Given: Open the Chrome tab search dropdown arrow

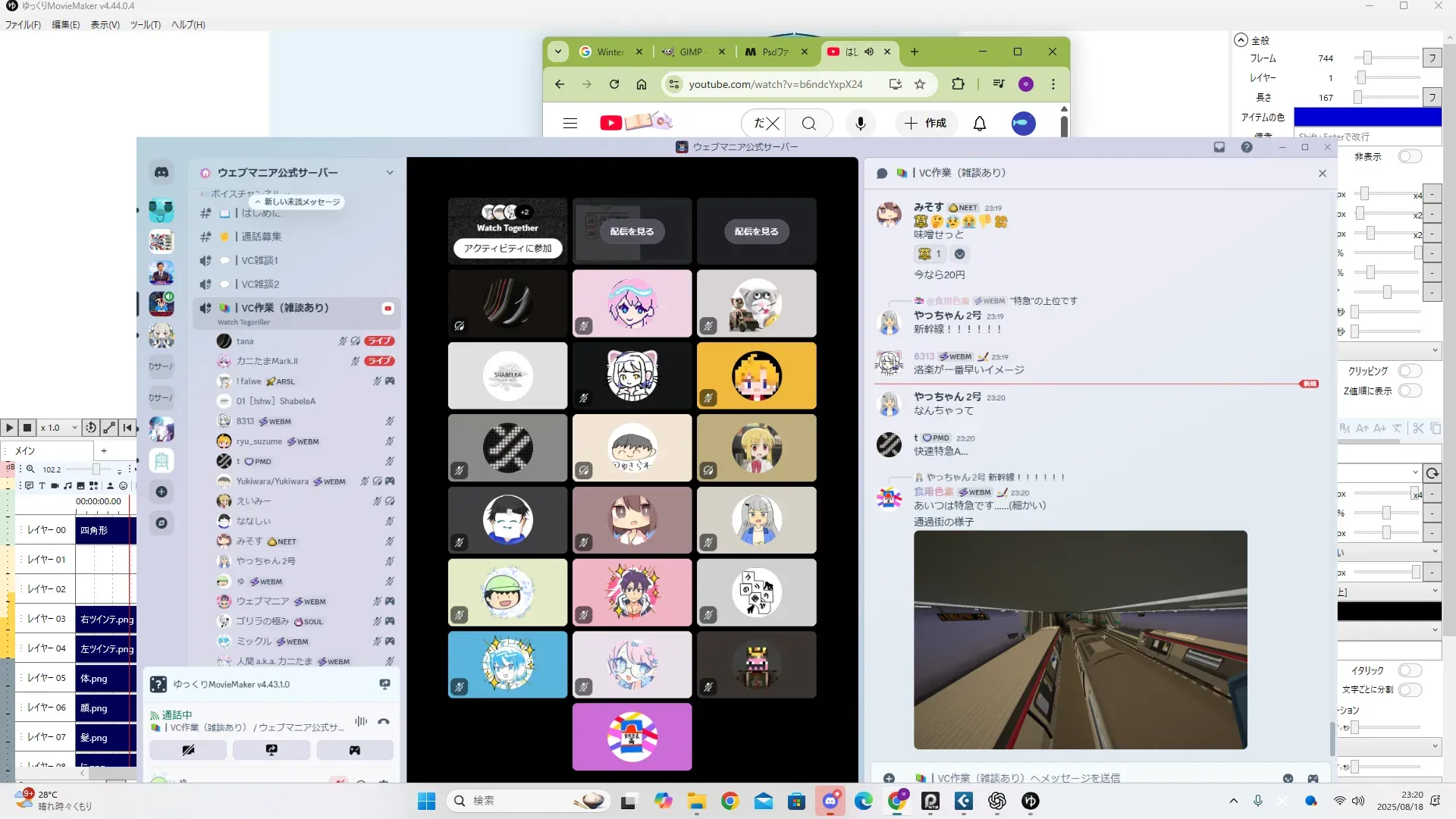Looking at the screenshot, I should 558,52.
